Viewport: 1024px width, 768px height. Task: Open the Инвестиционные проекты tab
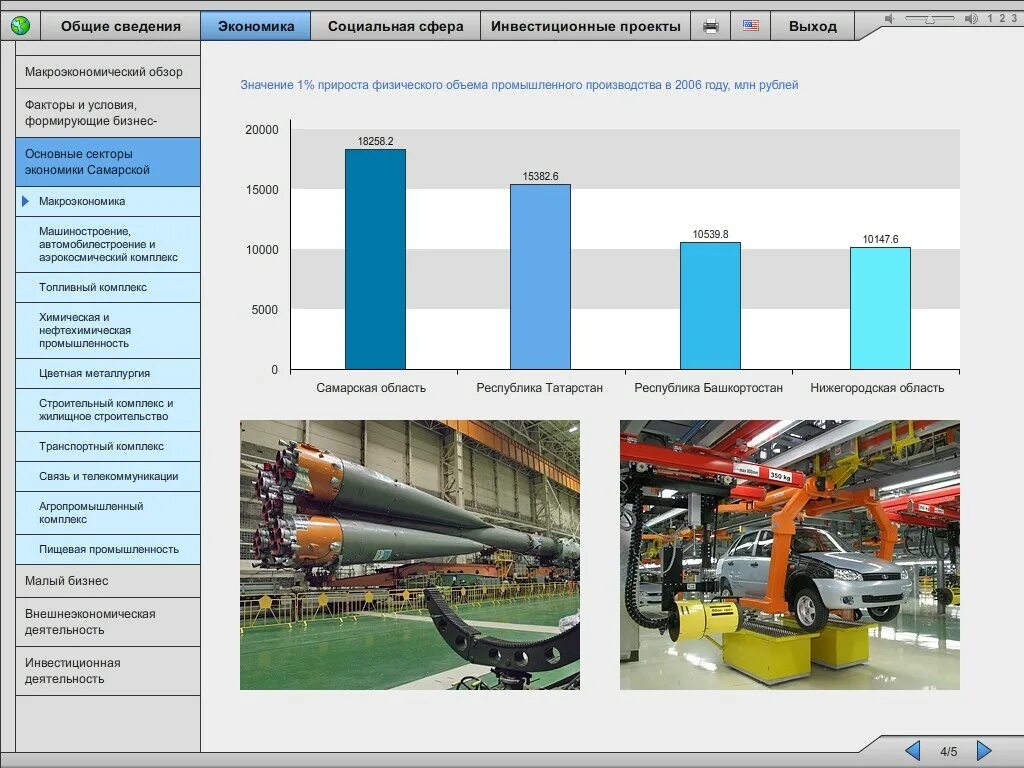[x=586, y=26]
